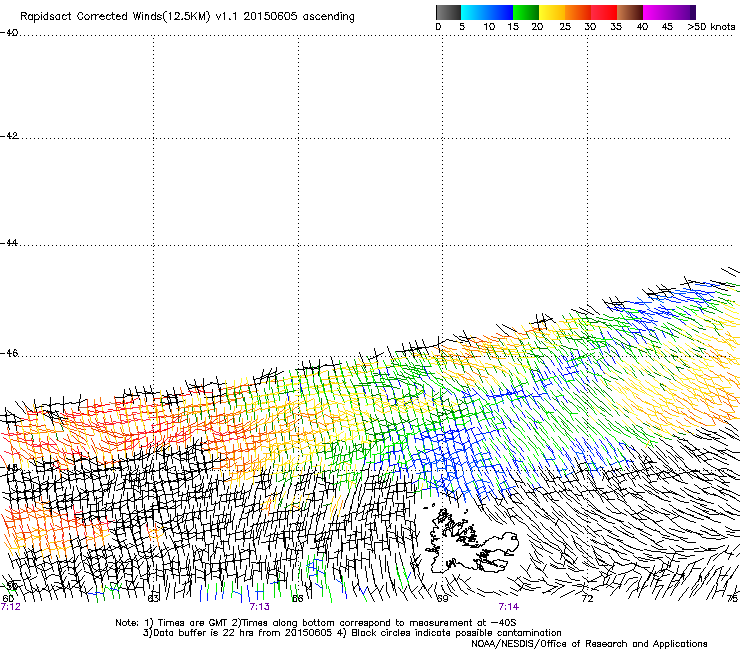Viewport: 740px width, 650px height.
Task: Click the legend scale label '30'
Action: (x=590, y=27)
